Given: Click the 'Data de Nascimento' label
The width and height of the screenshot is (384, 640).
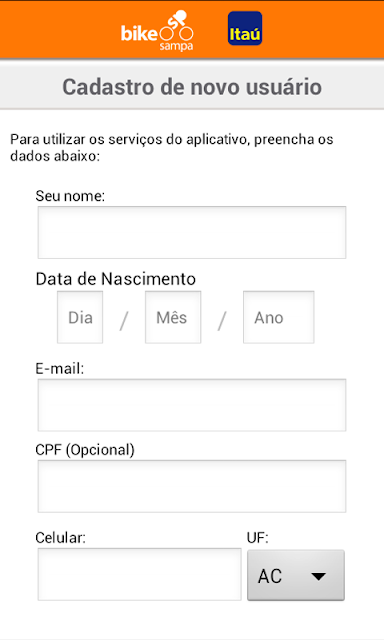Looking at the screenshot, I should [115, 279].
